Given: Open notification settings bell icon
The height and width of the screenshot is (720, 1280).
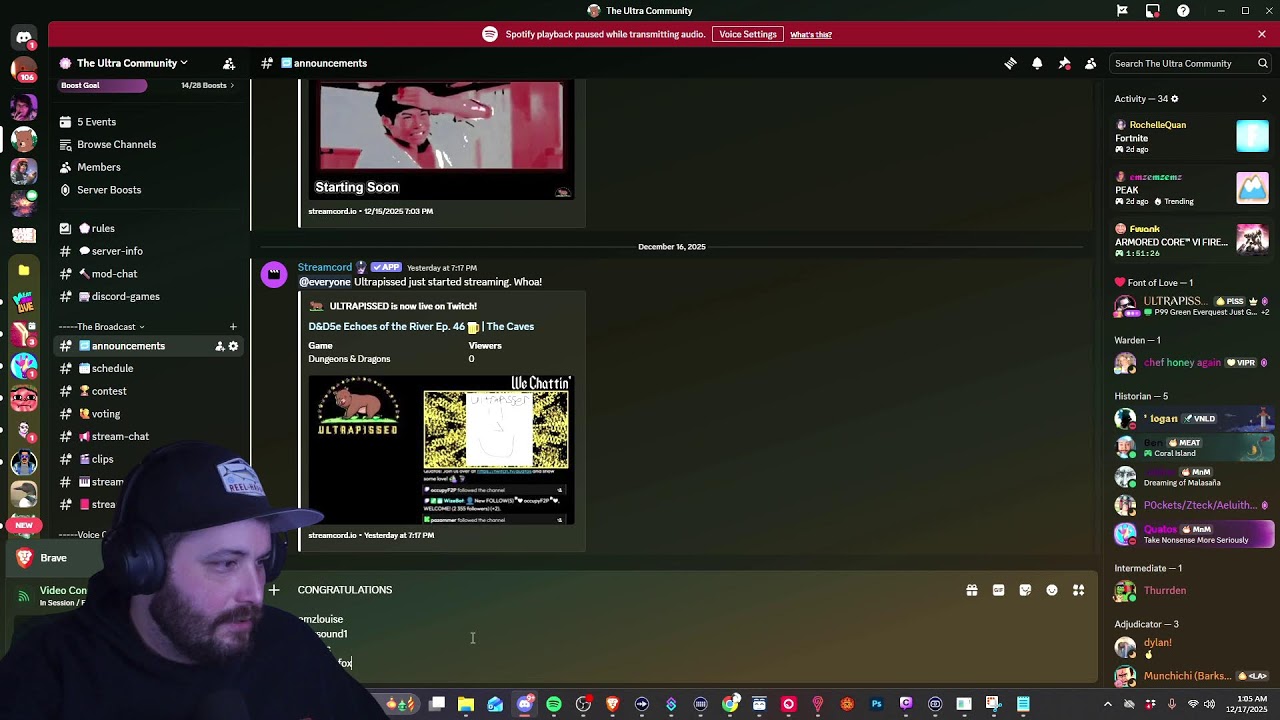Looking at the screenshot, I should (x=1037, y=63).
